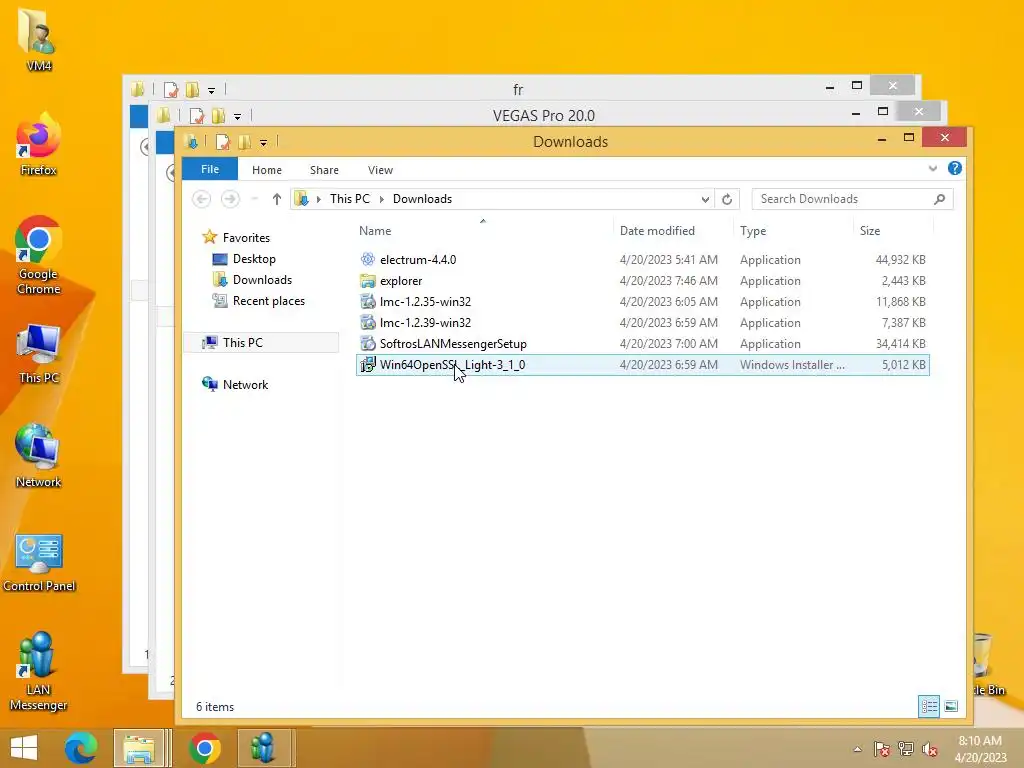Open recent locations dropdown arrow
Screen dimensions: 1024x768
coord(254,199)
